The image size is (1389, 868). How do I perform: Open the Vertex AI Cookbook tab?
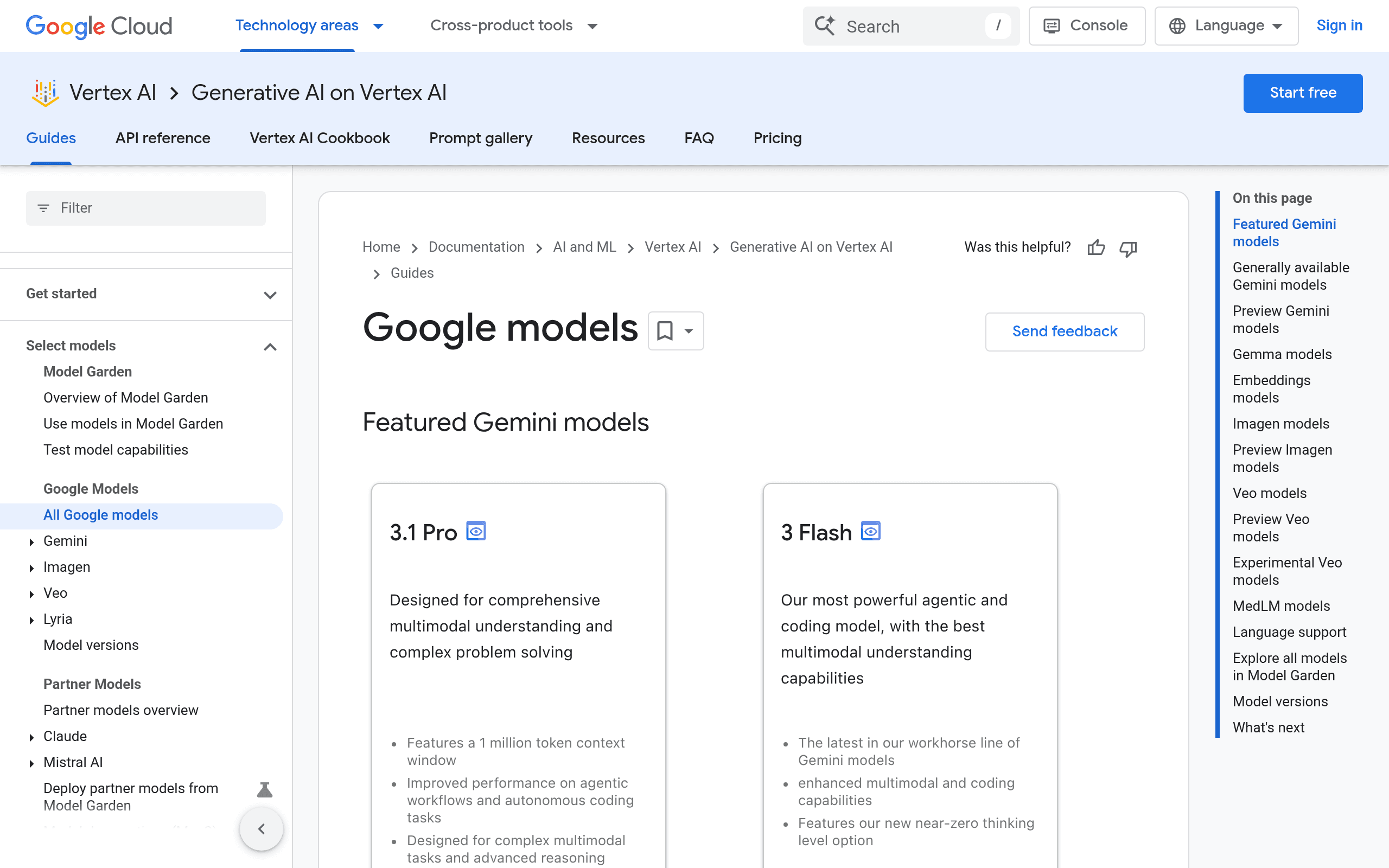tap(320, 138)
